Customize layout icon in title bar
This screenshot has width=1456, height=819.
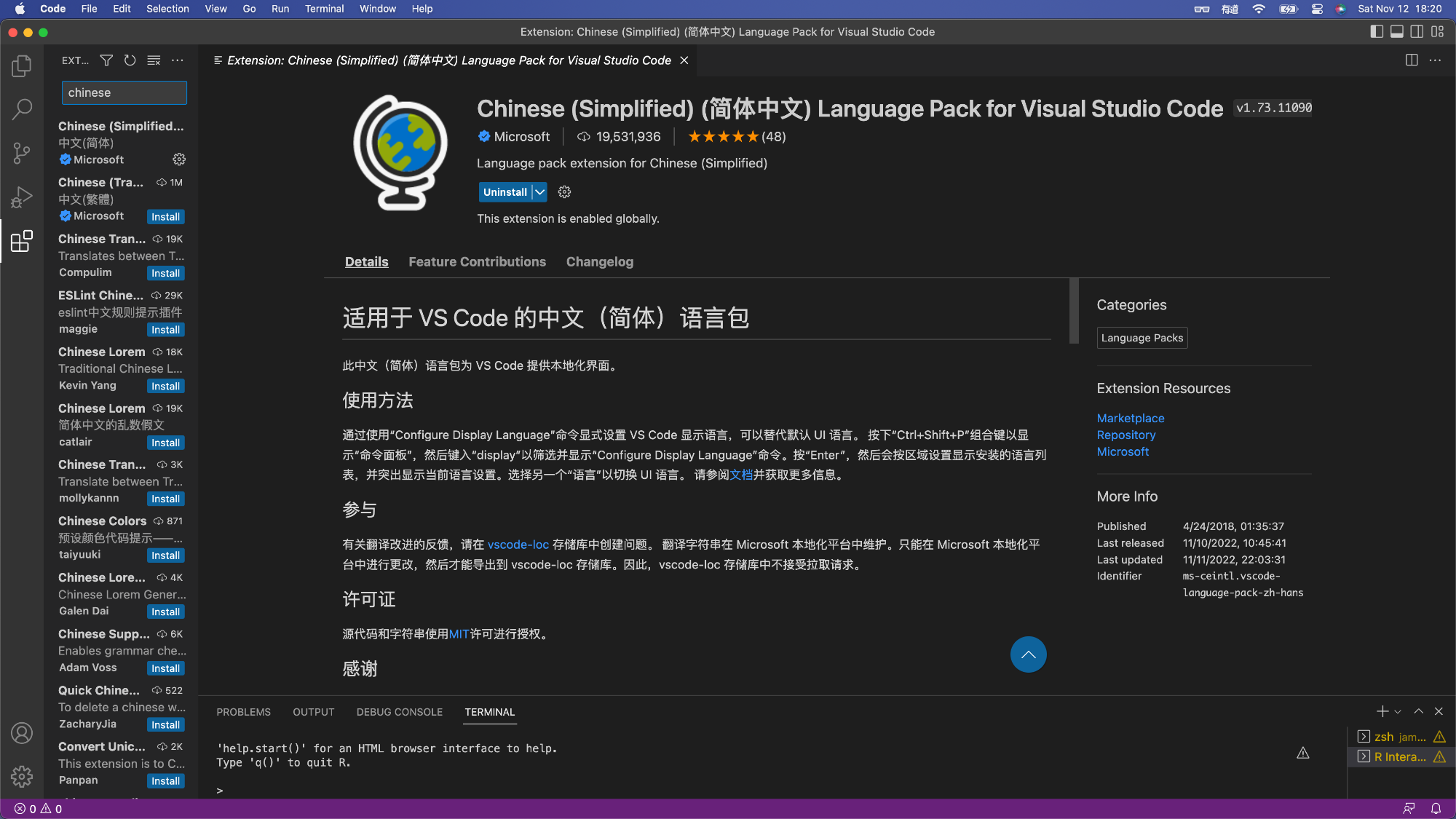(1437, 31)
